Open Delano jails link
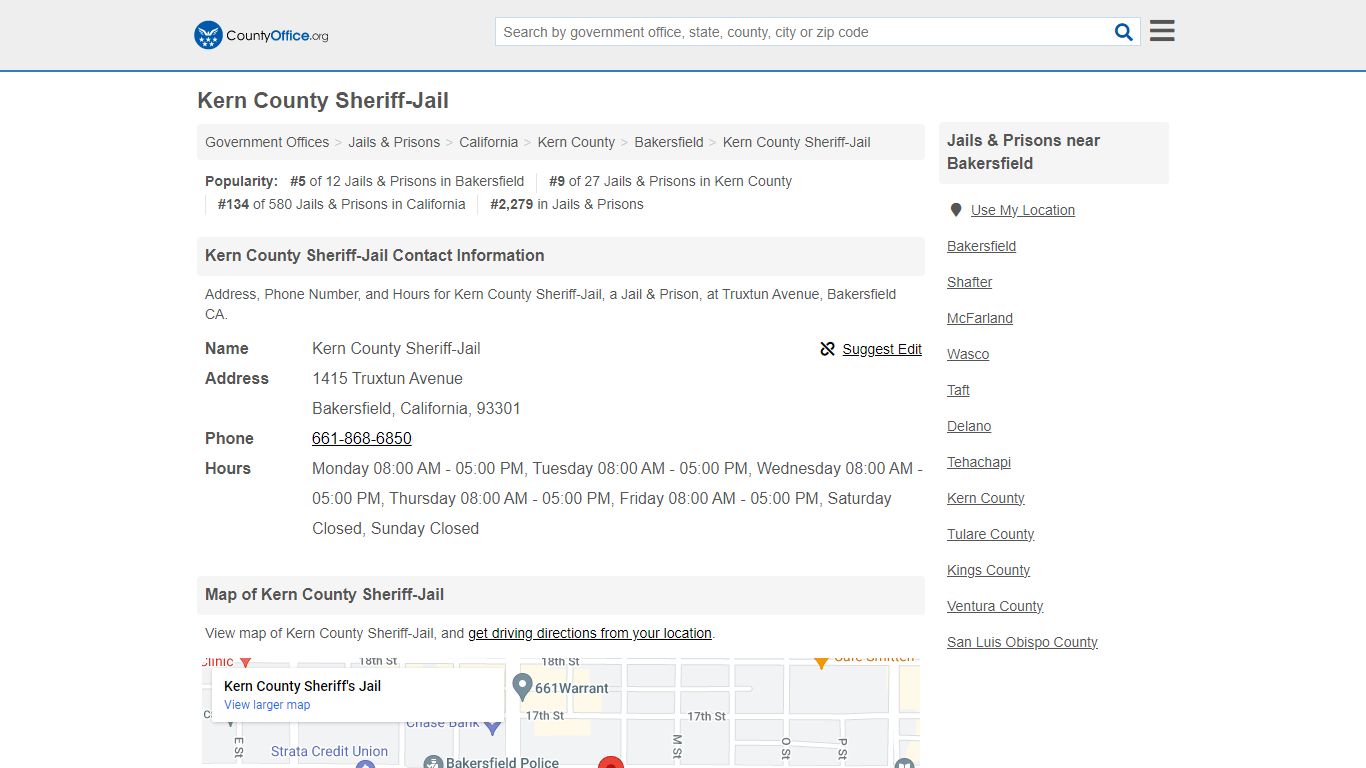 [969, 426]
